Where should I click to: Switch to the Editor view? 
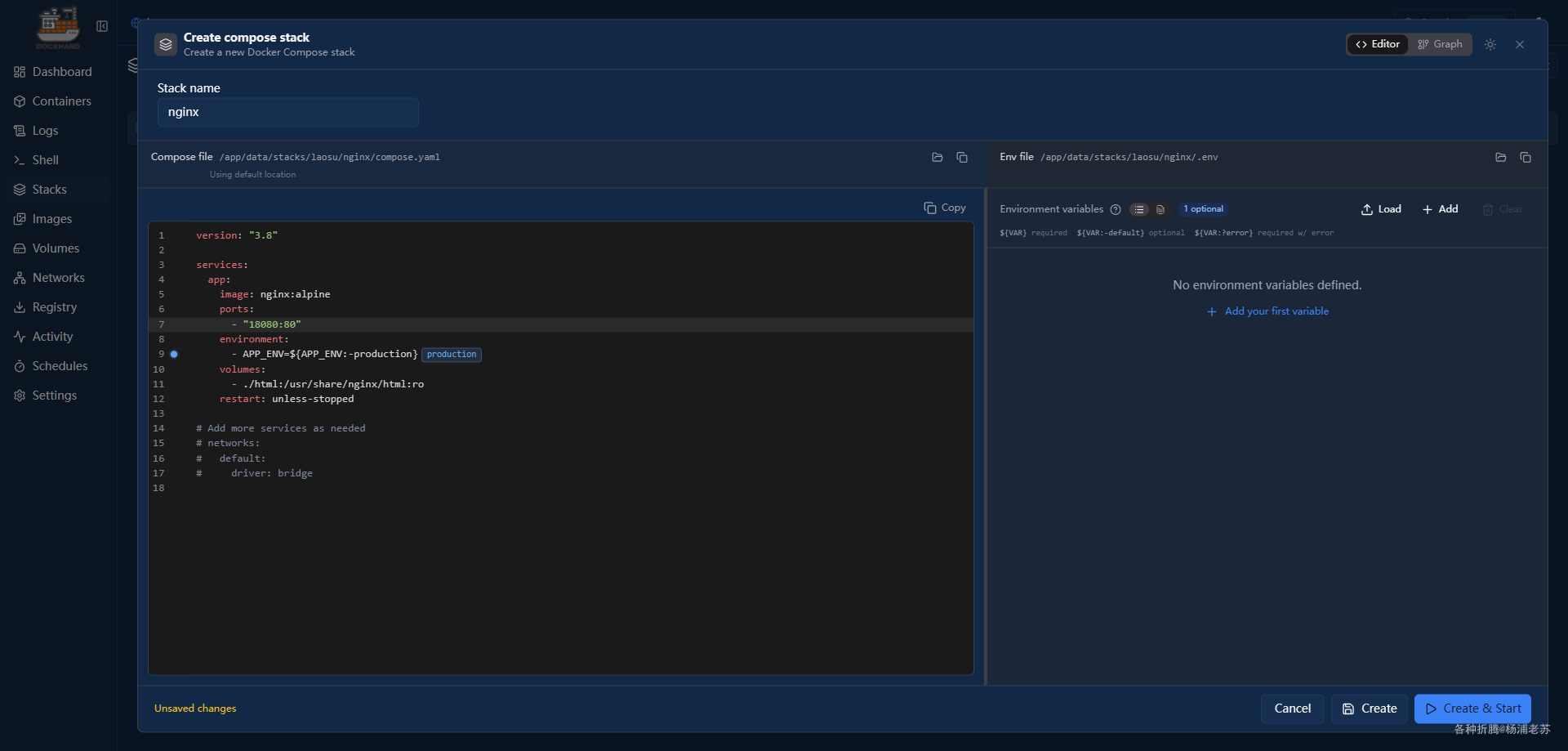point(1378,44)
